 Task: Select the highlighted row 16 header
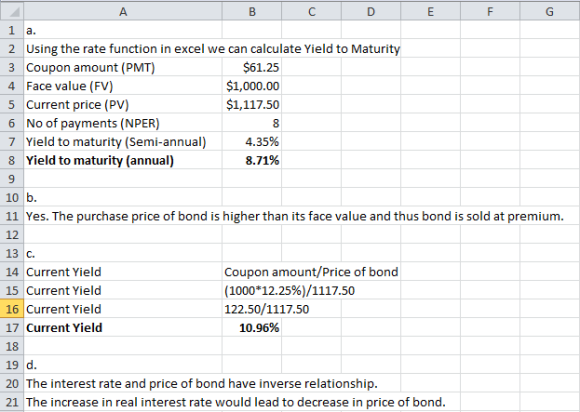pos(12,309)
